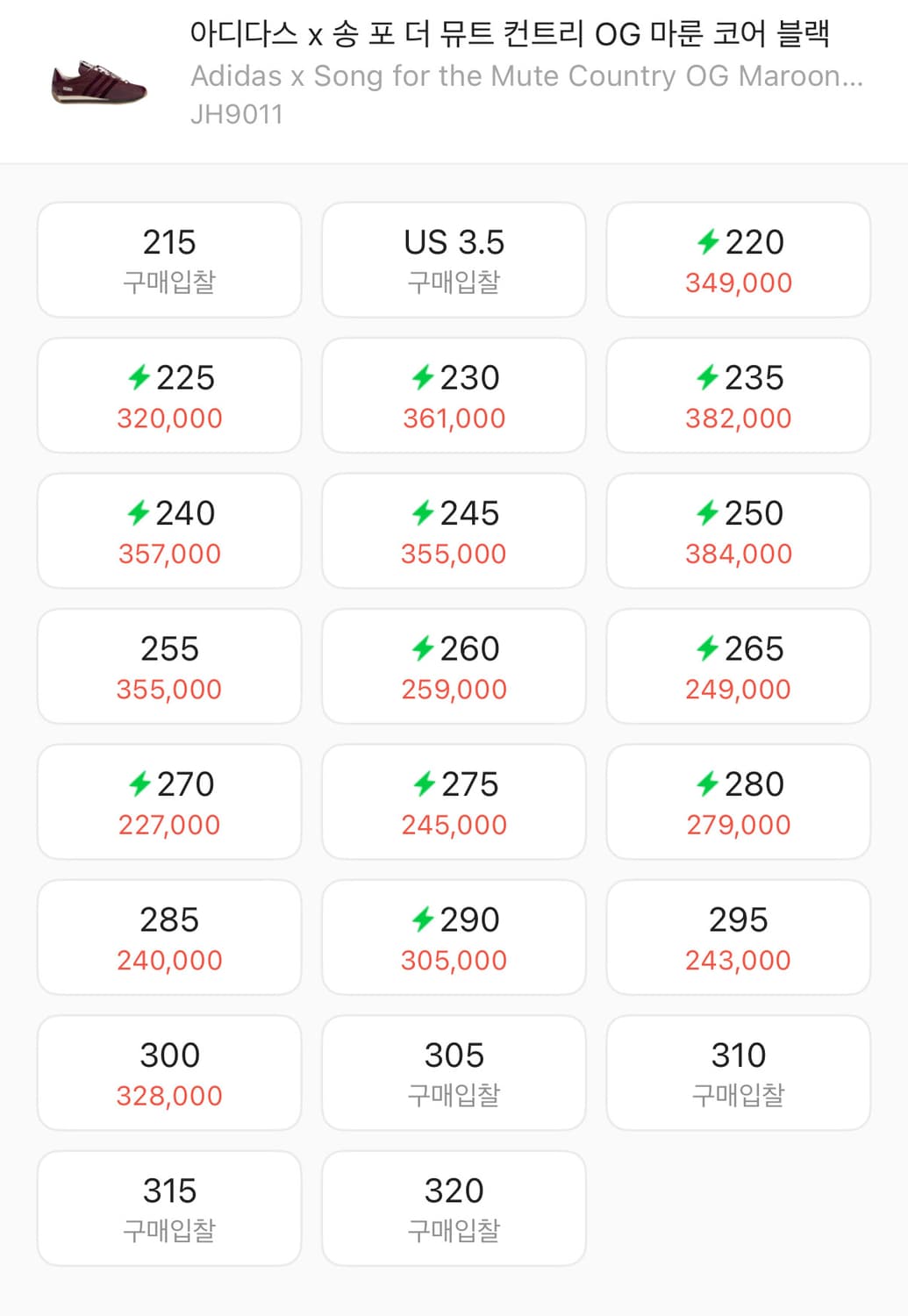Click the lightning icon next to 265

(x=708, y=648)
